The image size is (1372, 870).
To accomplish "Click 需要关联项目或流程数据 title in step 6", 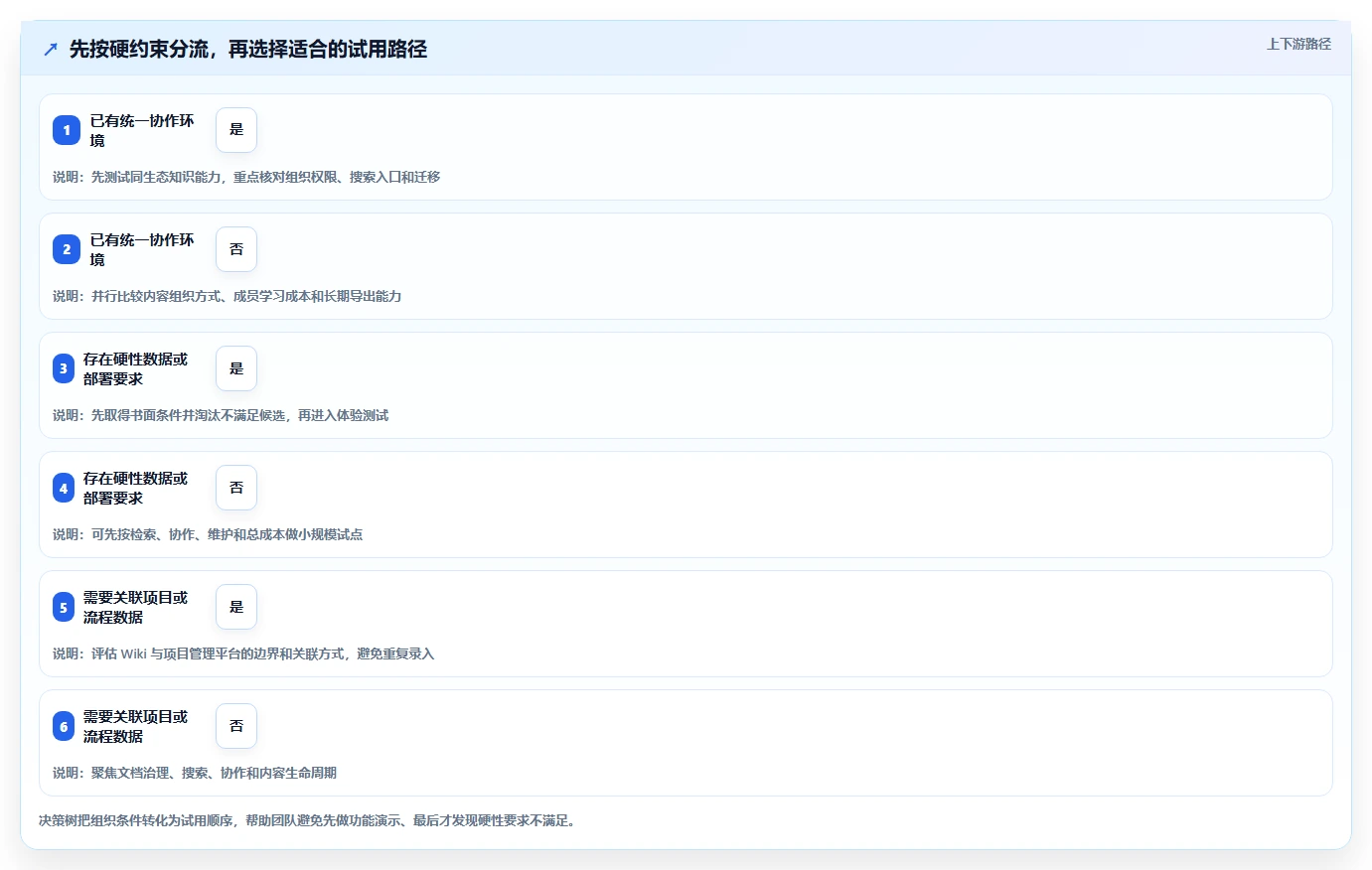I will (x=136, y=726).
